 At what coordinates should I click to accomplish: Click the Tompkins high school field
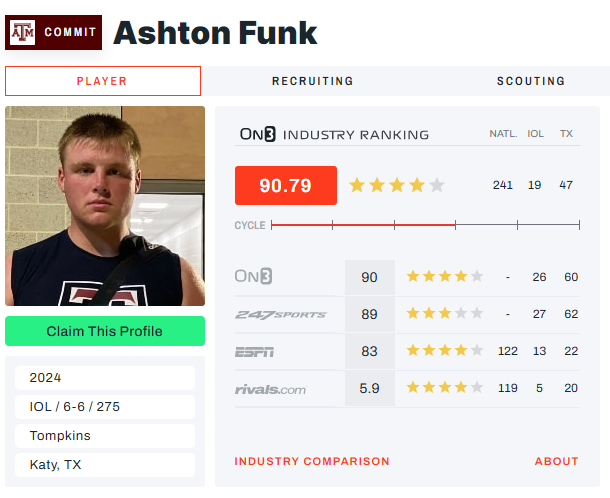(x=105, y=436)
